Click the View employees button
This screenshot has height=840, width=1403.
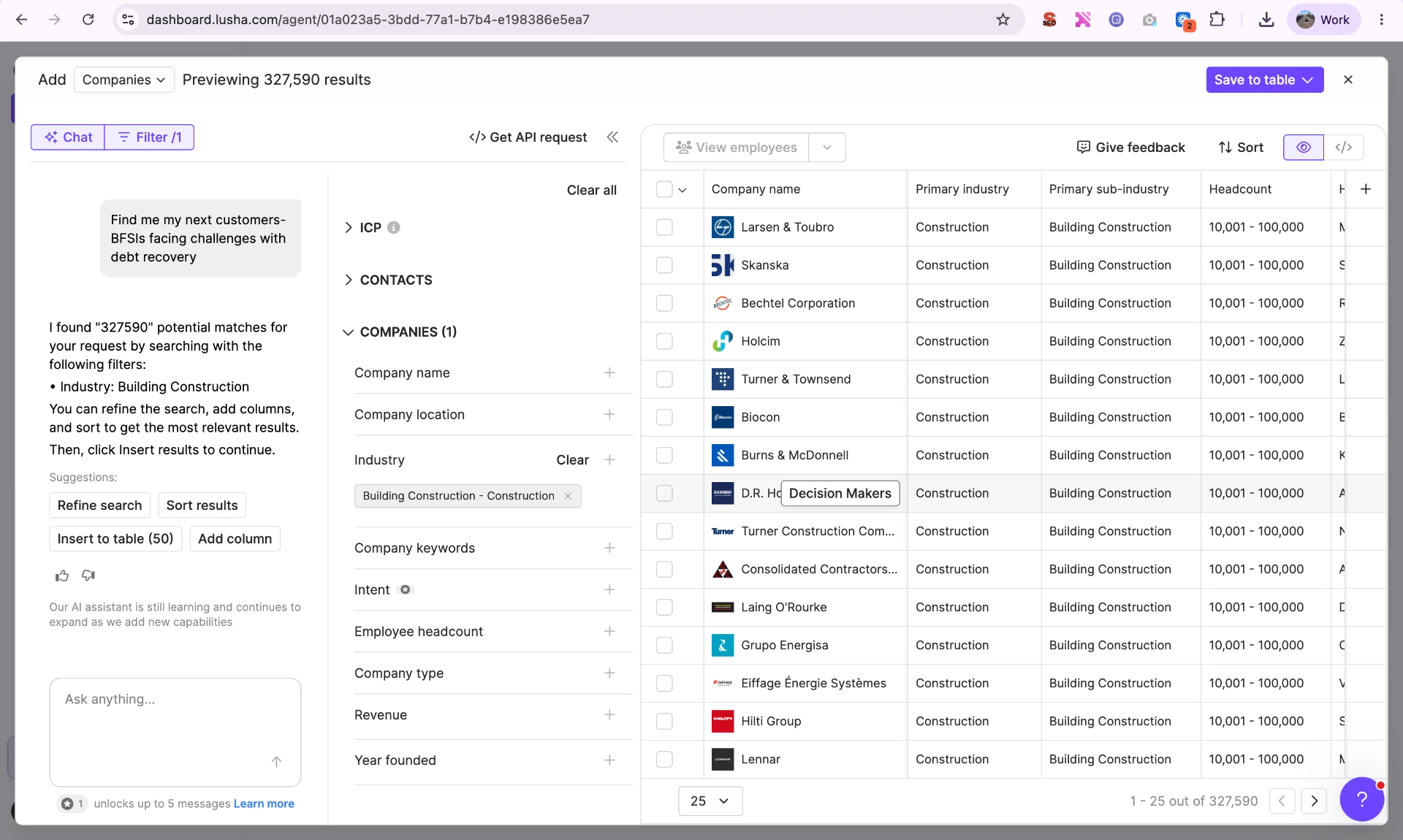coord(737,148)
